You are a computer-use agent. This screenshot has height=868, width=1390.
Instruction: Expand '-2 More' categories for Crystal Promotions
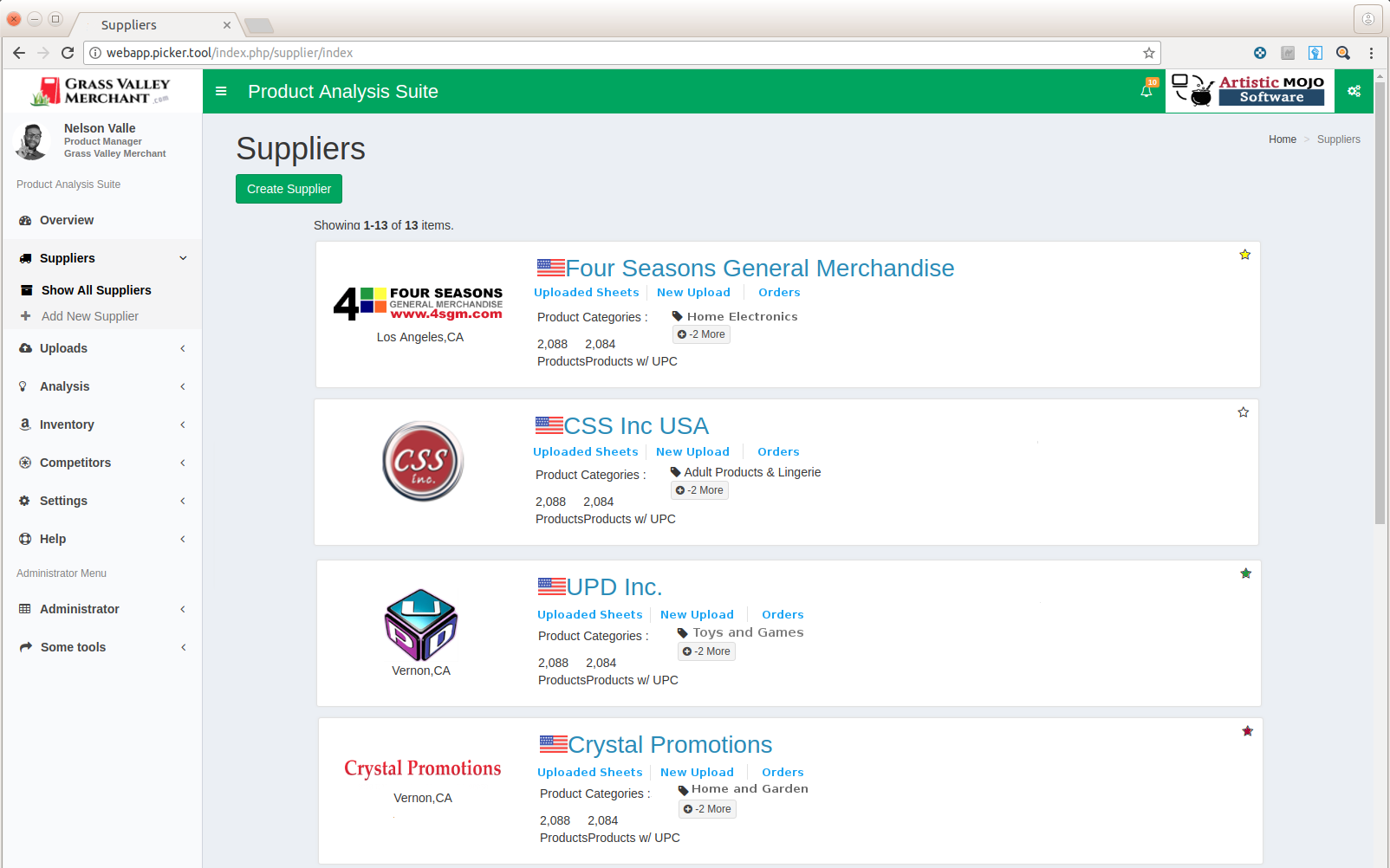tap(707, 809)
